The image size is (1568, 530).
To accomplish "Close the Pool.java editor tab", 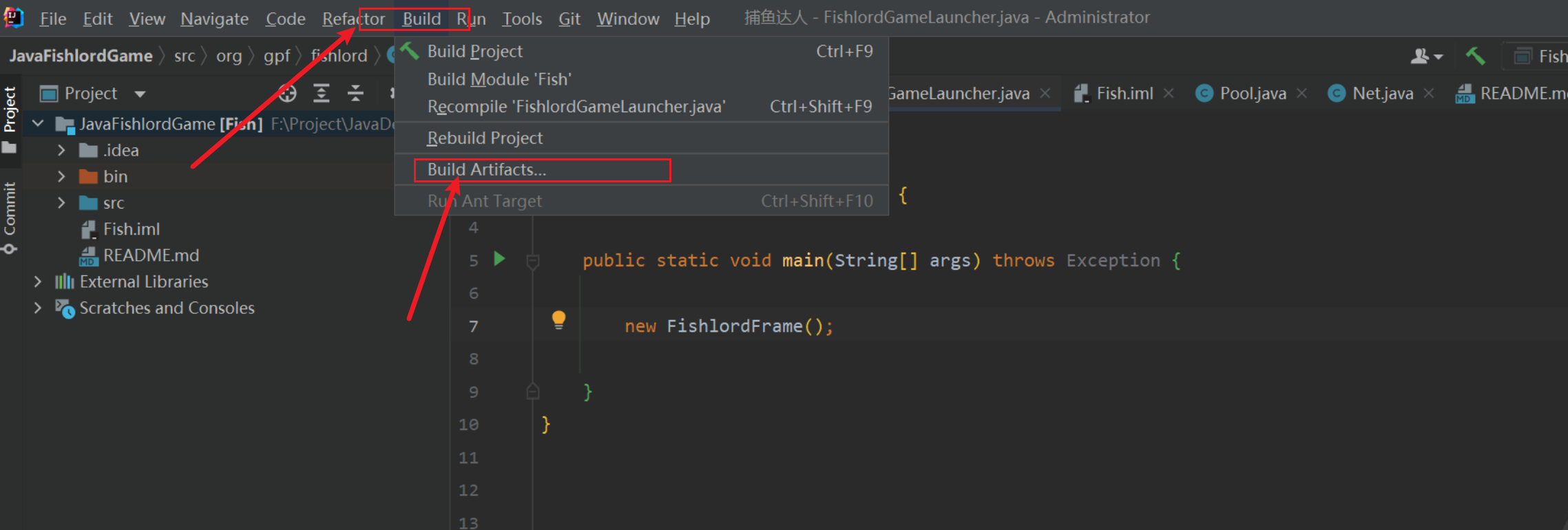I will click(1302, 93).
